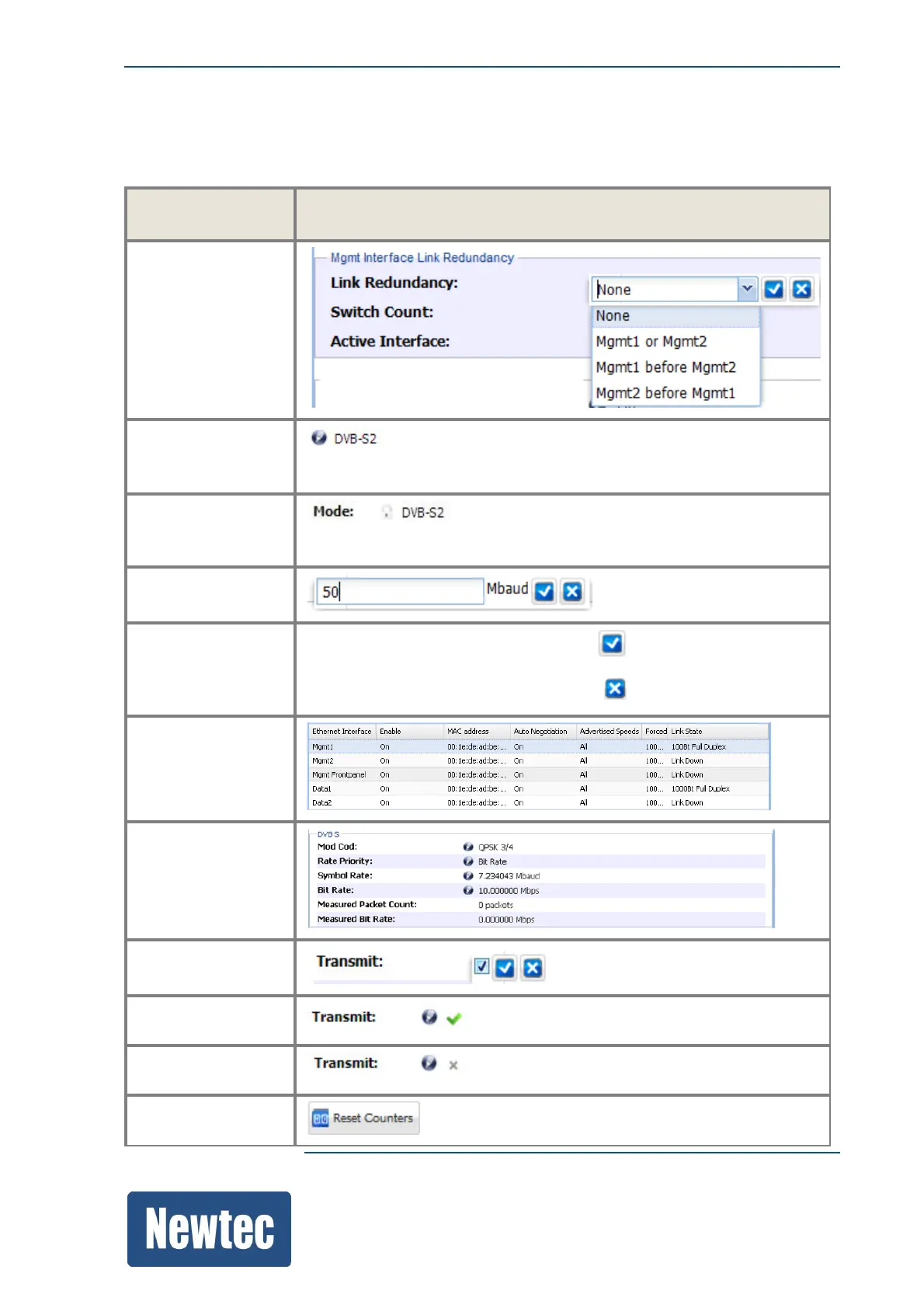Screen dimensions: 924x1308
Task: Click into the Mbaud input field
Action: 400,592
